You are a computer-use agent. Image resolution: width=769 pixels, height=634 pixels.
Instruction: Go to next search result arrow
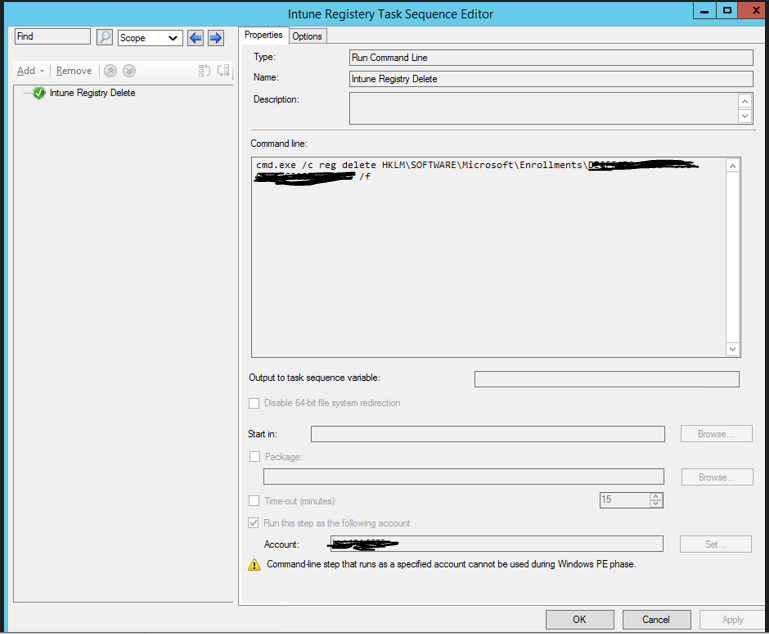(x=216, y=38)
